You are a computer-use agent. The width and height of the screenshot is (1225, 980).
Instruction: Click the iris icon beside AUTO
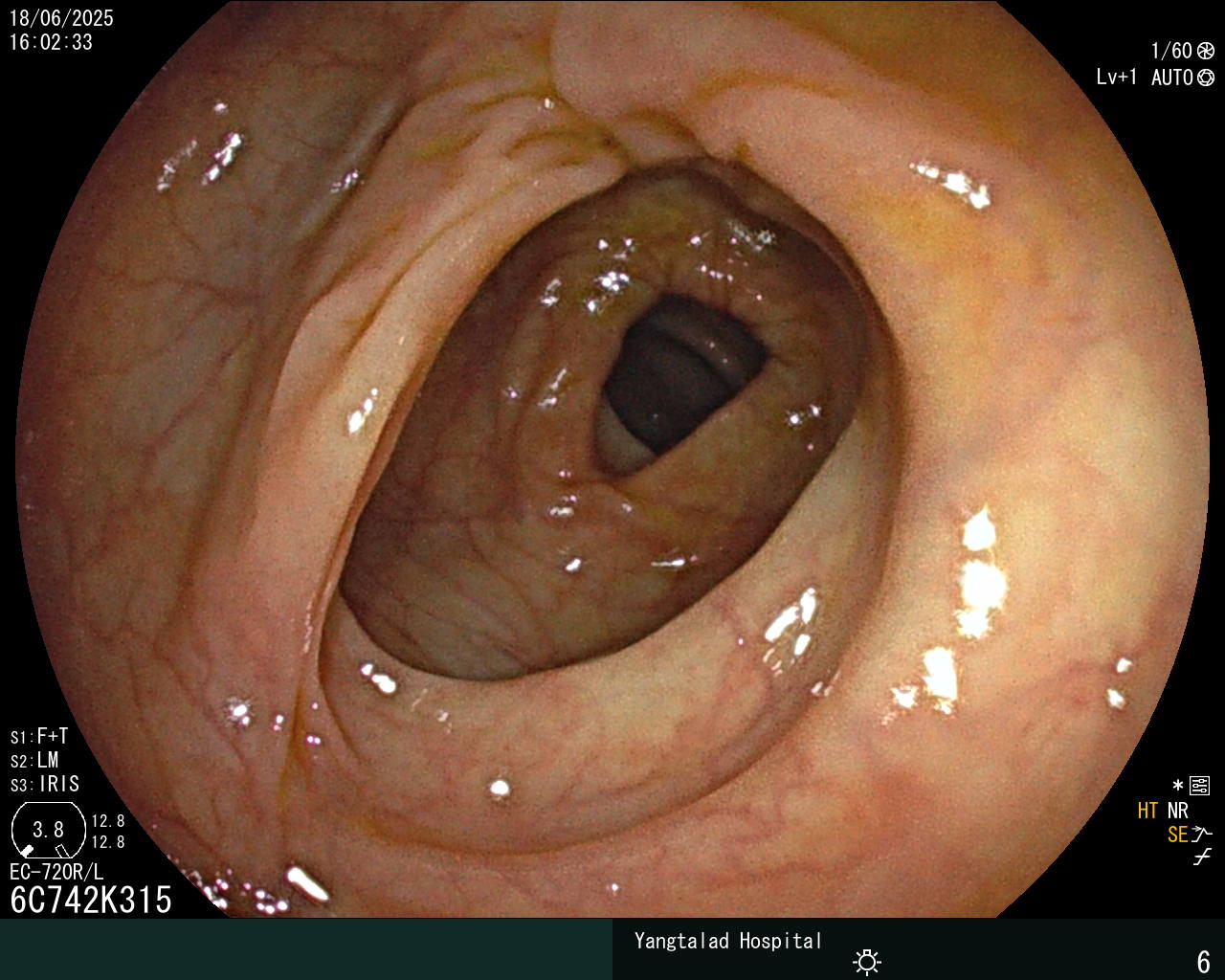pyautogui.click(x=1206, y=78)
